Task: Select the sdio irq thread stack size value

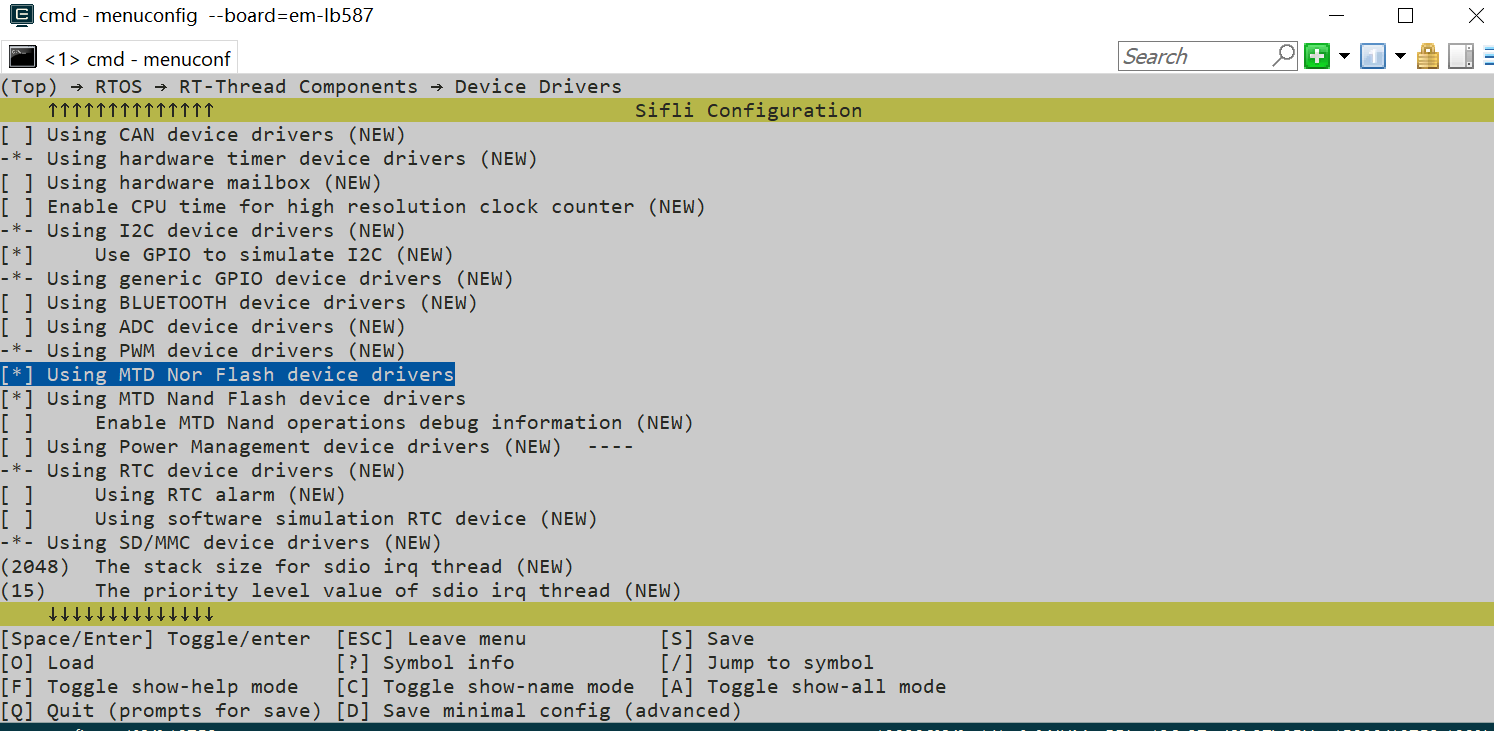Action: 35,567
